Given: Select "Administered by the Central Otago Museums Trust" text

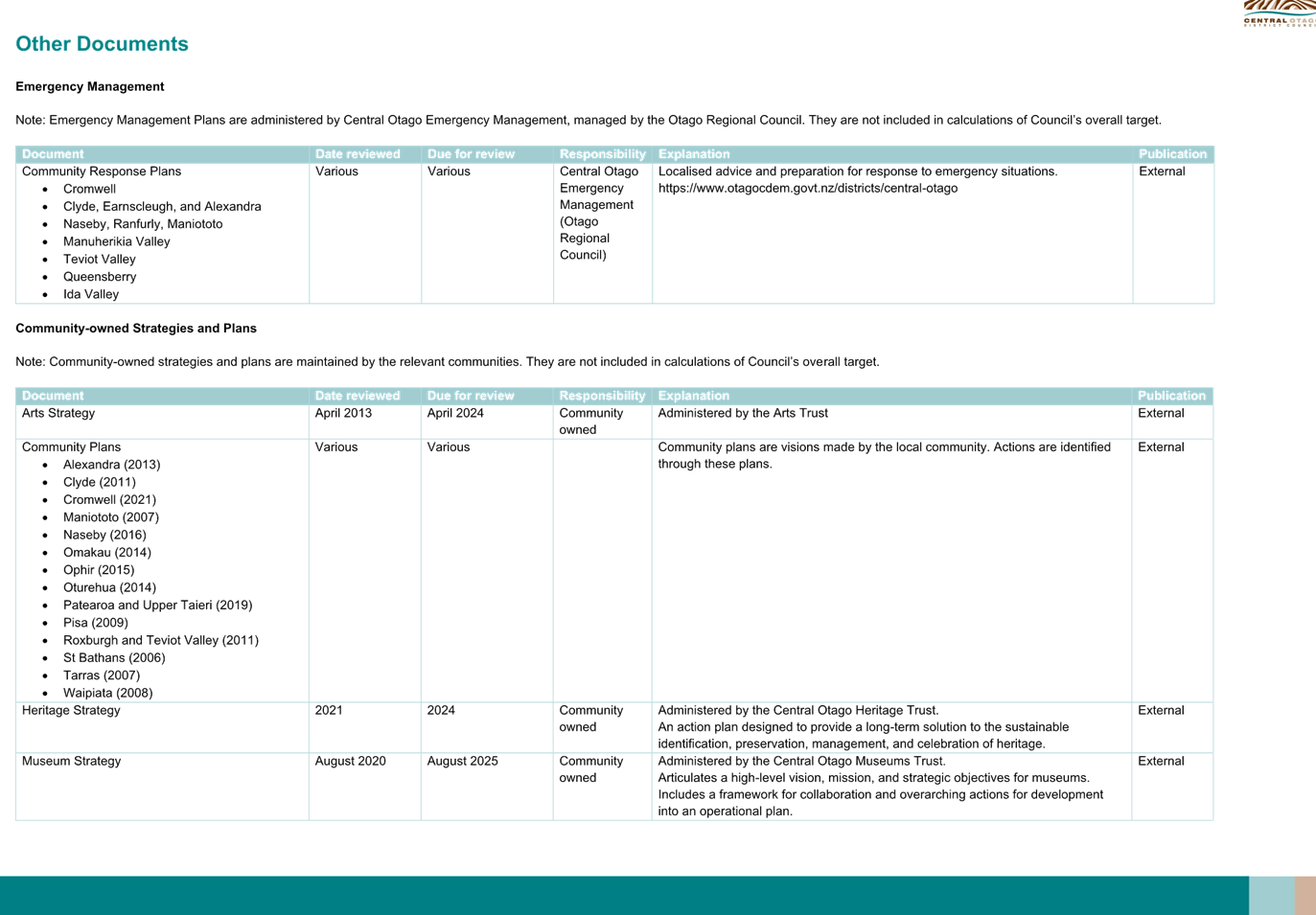Looking at the screenshot, I should 801,761.
